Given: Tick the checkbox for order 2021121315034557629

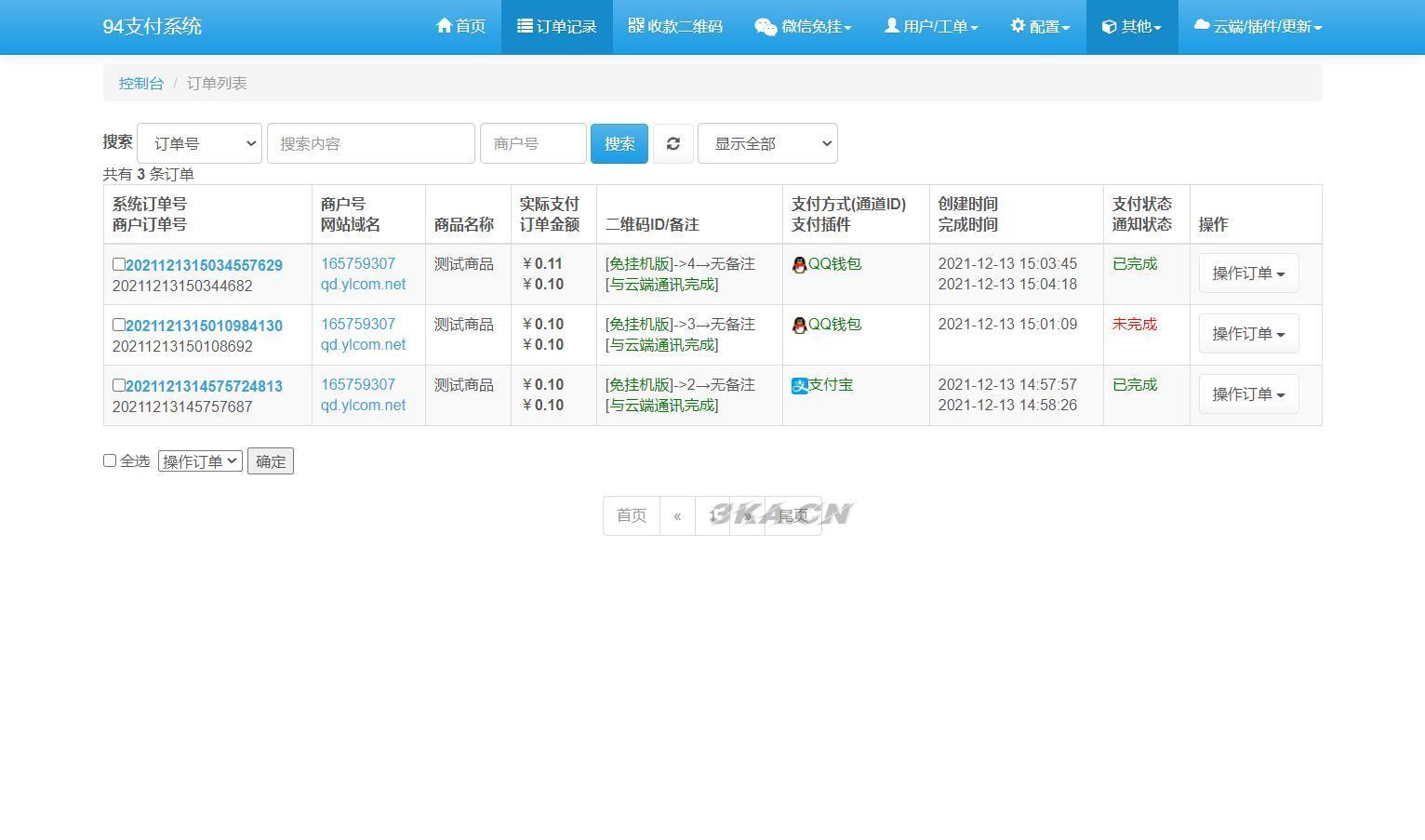Looking at the screenshot, I should pyautogui.click(x=118, y=264).
